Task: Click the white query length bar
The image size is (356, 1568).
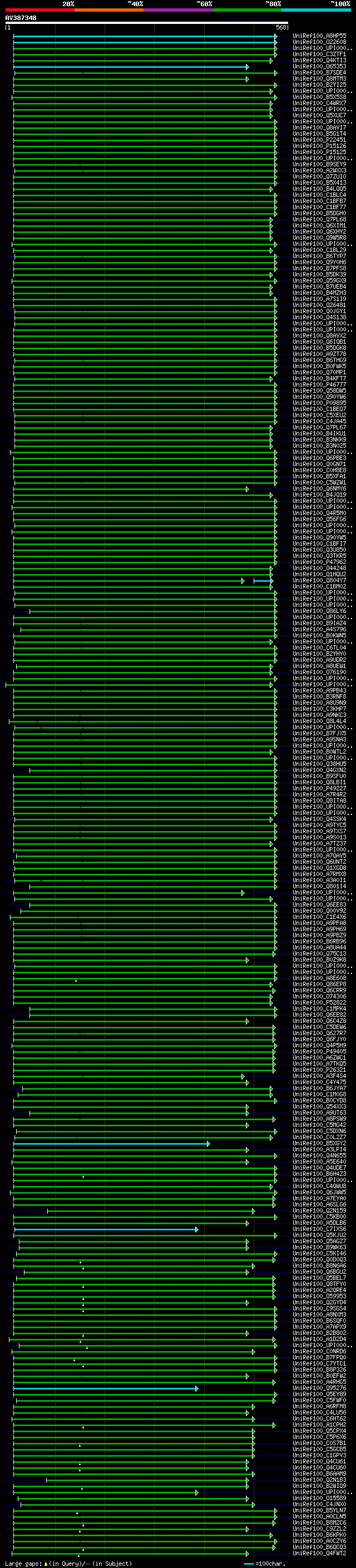Action: pos(147,23)
